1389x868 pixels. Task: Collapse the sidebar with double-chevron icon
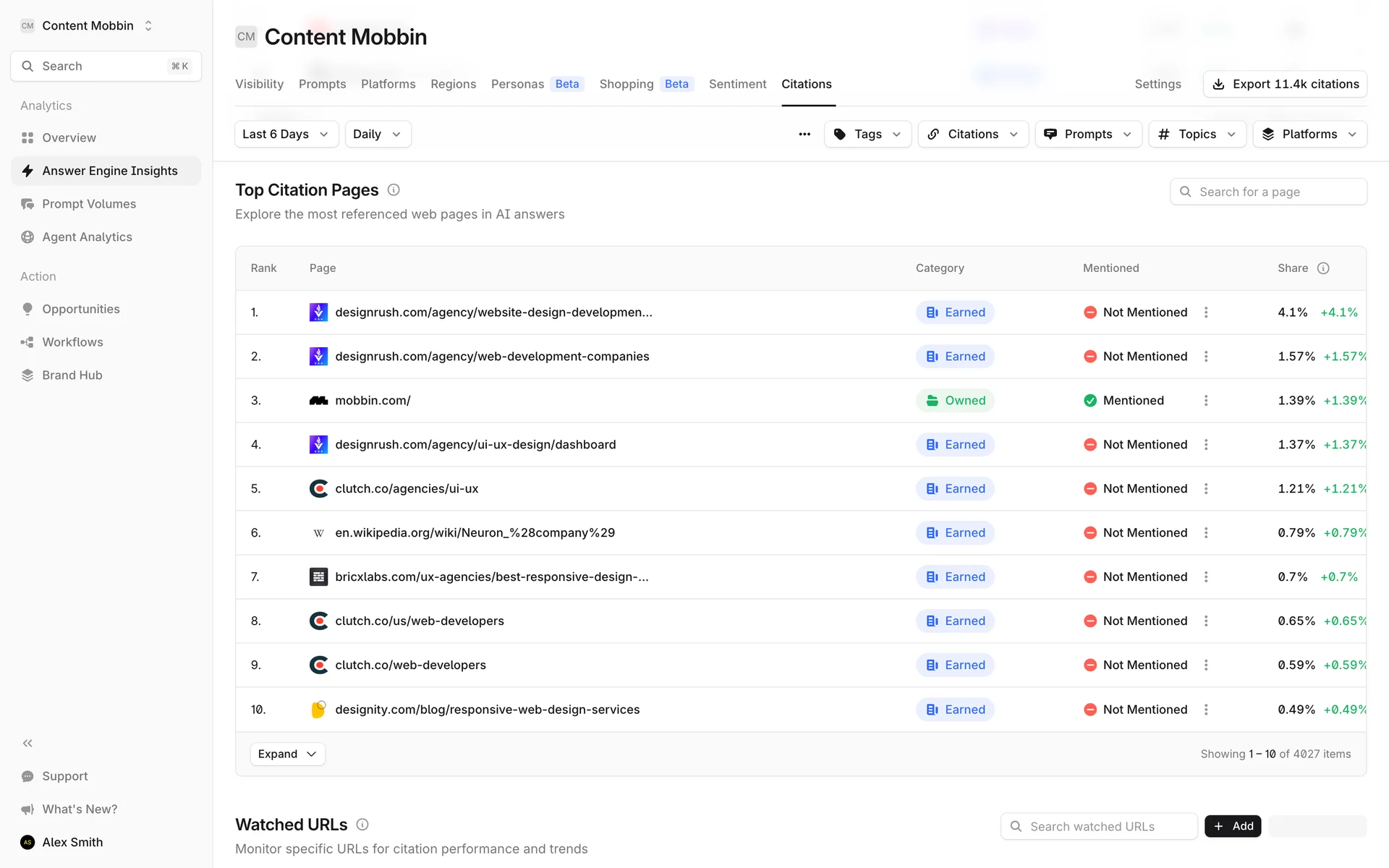(27, 743)
